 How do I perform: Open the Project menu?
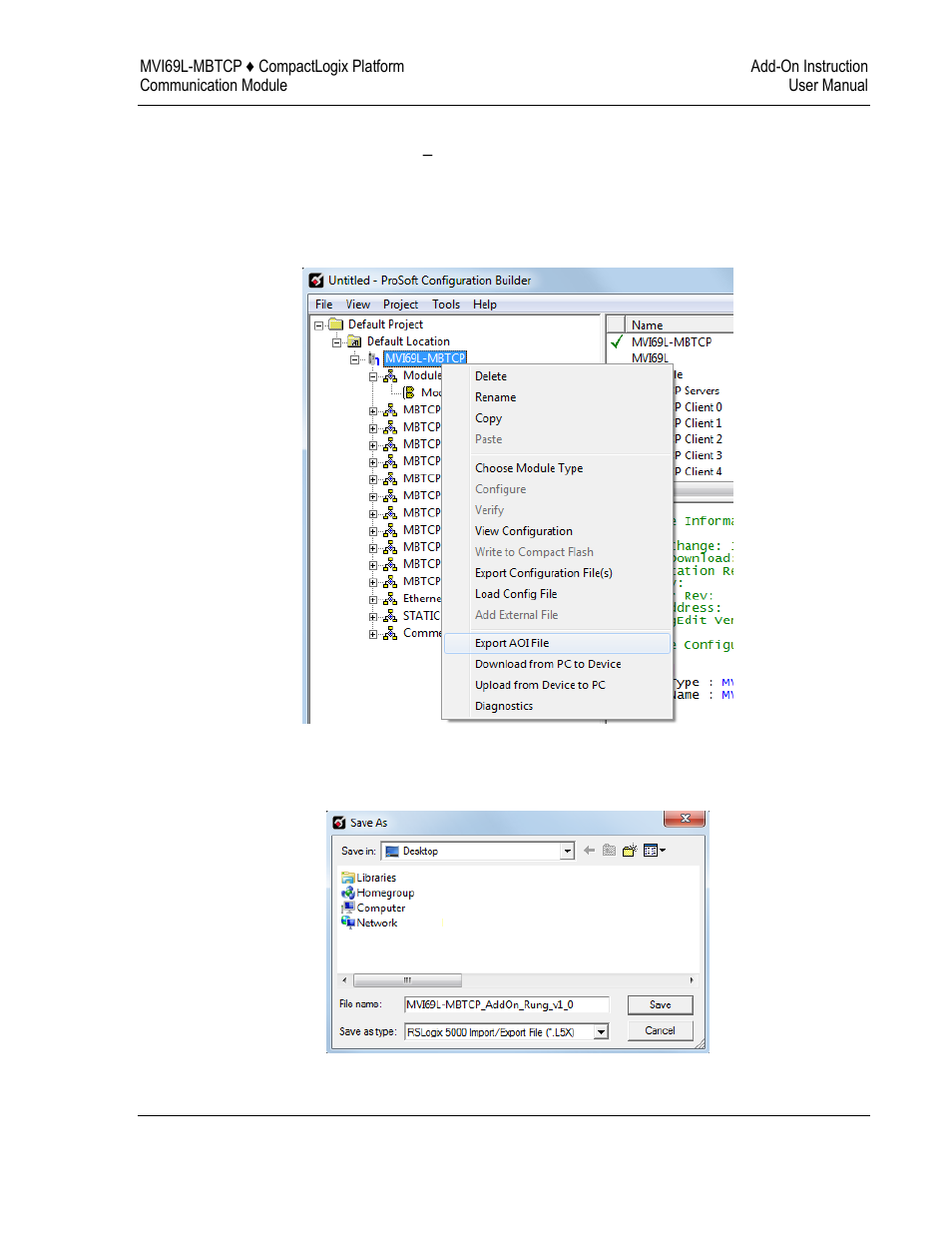400,305
